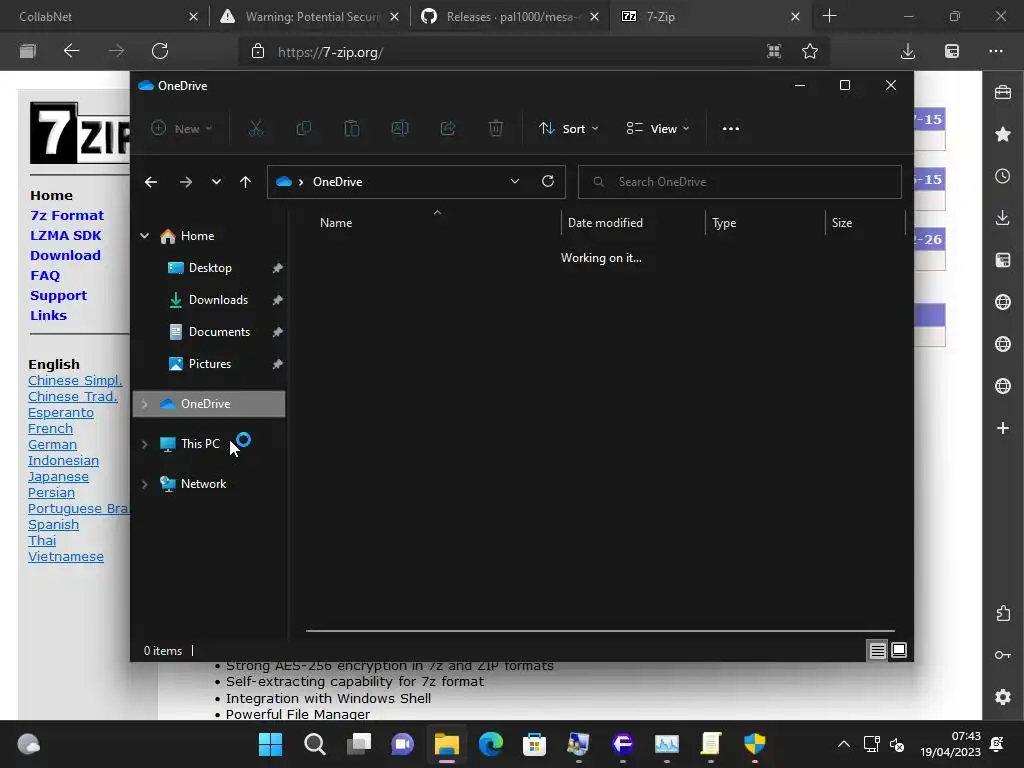Screen dimensions: 1024x768
Task: Expand the This PC tree node
Action: [x=144, y=444]
